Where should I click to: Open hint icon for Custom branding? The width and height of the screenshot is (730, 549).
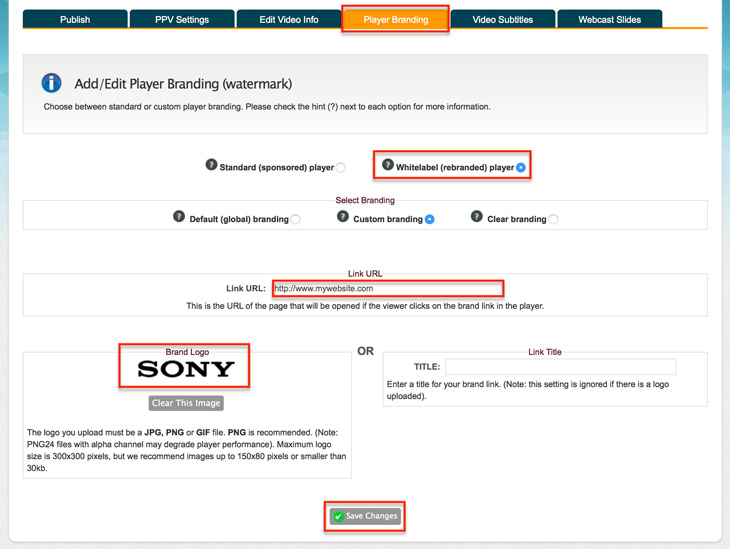pos(343,217)
